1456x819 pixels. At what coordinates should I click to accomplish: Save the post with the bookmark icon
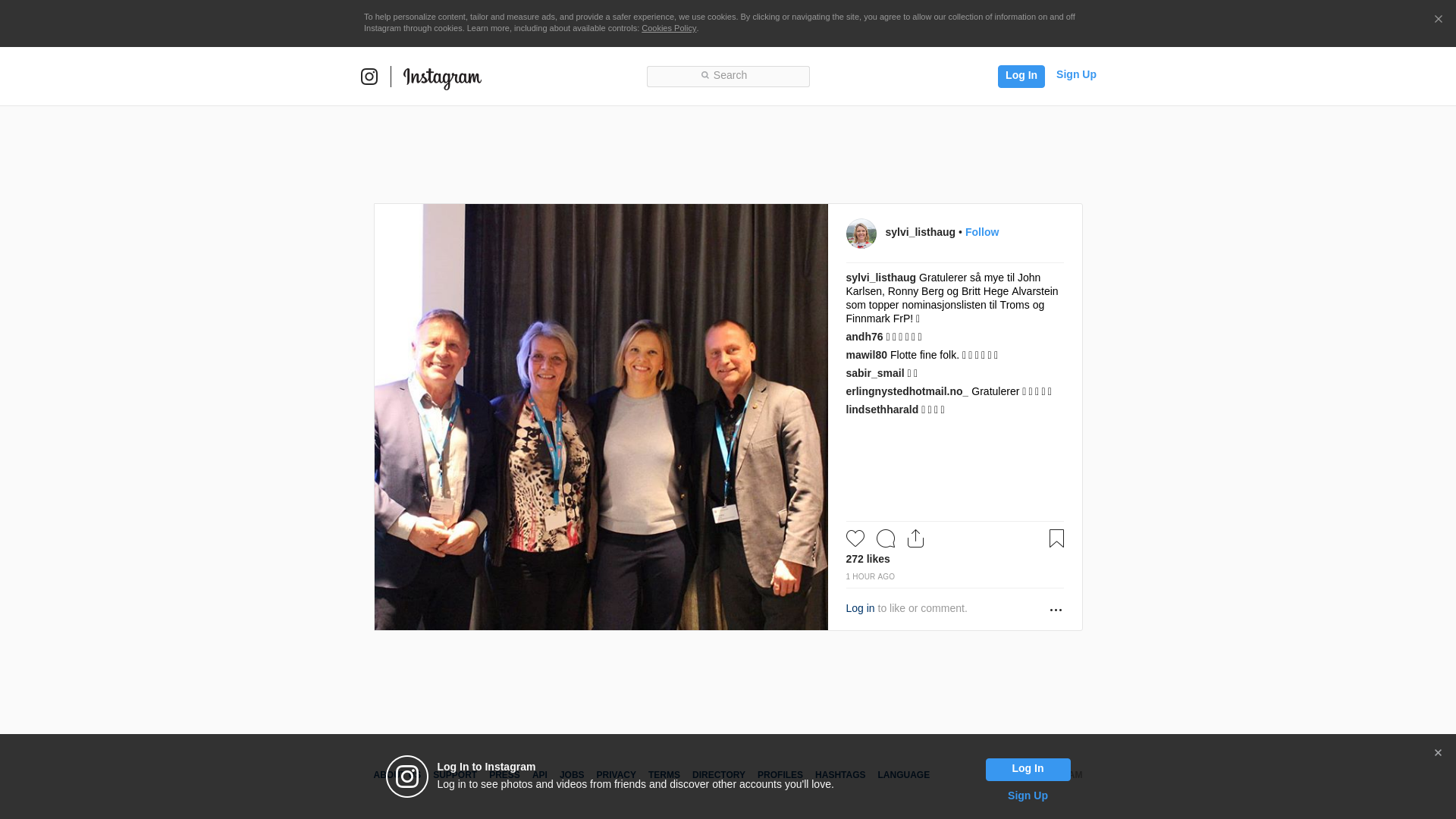point(1056,538)
